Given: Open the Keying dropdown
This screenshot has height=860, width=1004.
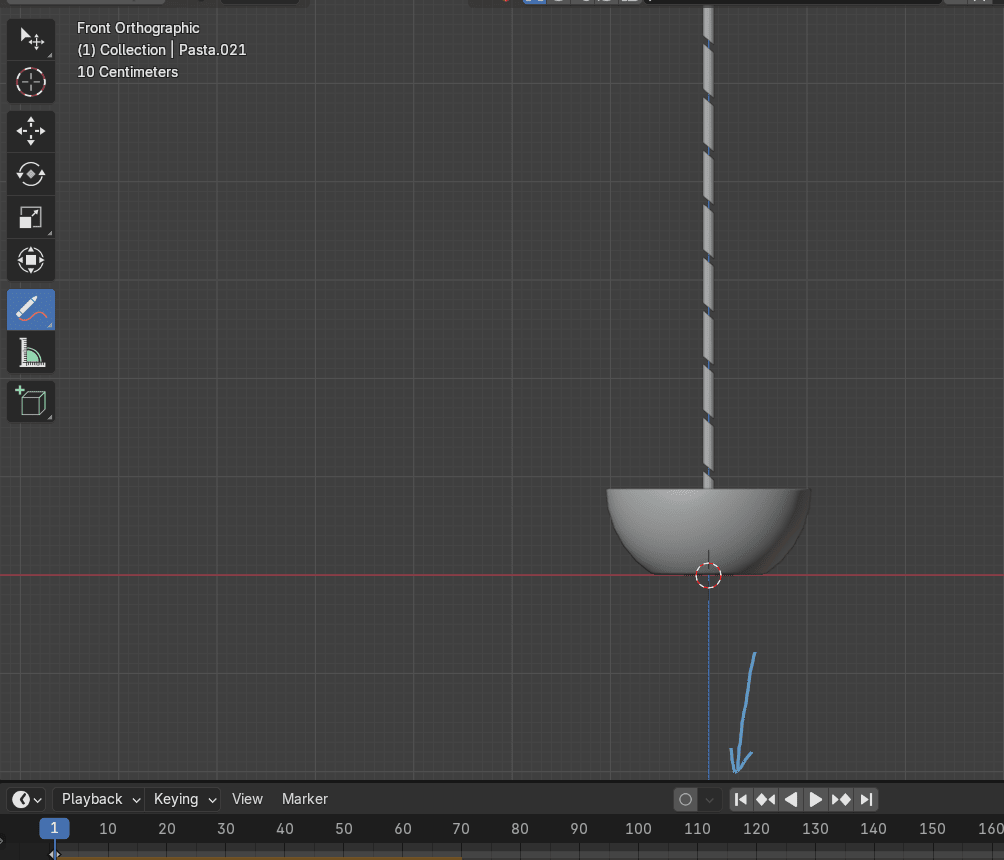Looking at the screenshot, I should tap(184, 799).
